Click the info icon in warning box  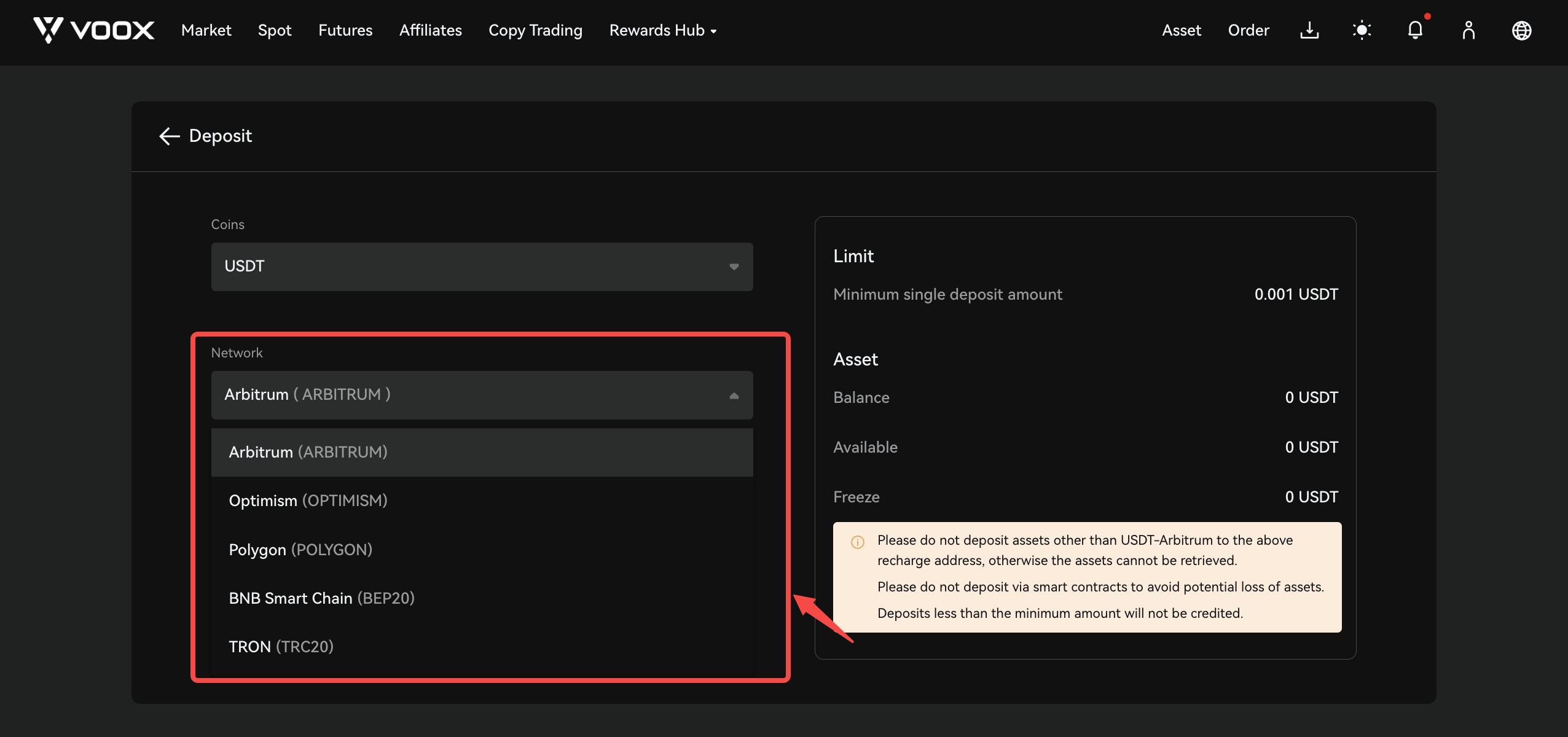(x=858, y=542)
